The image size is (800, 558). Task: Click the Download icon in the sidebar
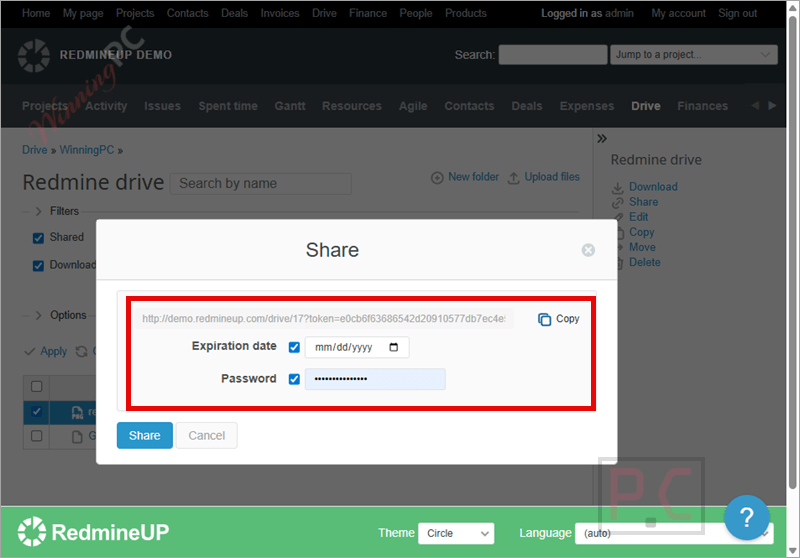pyautogui.click(x=617, y=187)
